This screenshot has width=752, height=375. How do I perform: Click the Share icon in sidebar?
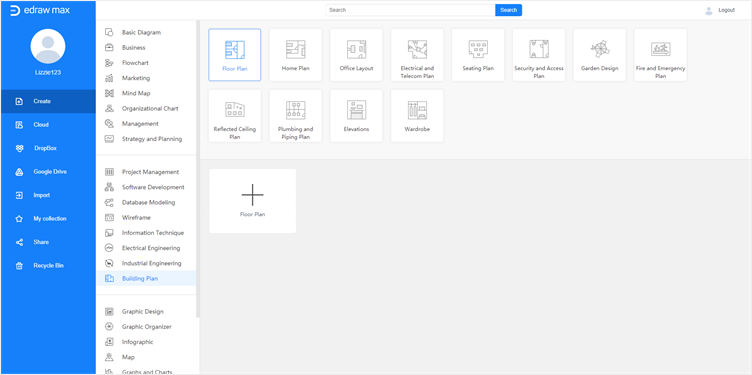(19, 242)
